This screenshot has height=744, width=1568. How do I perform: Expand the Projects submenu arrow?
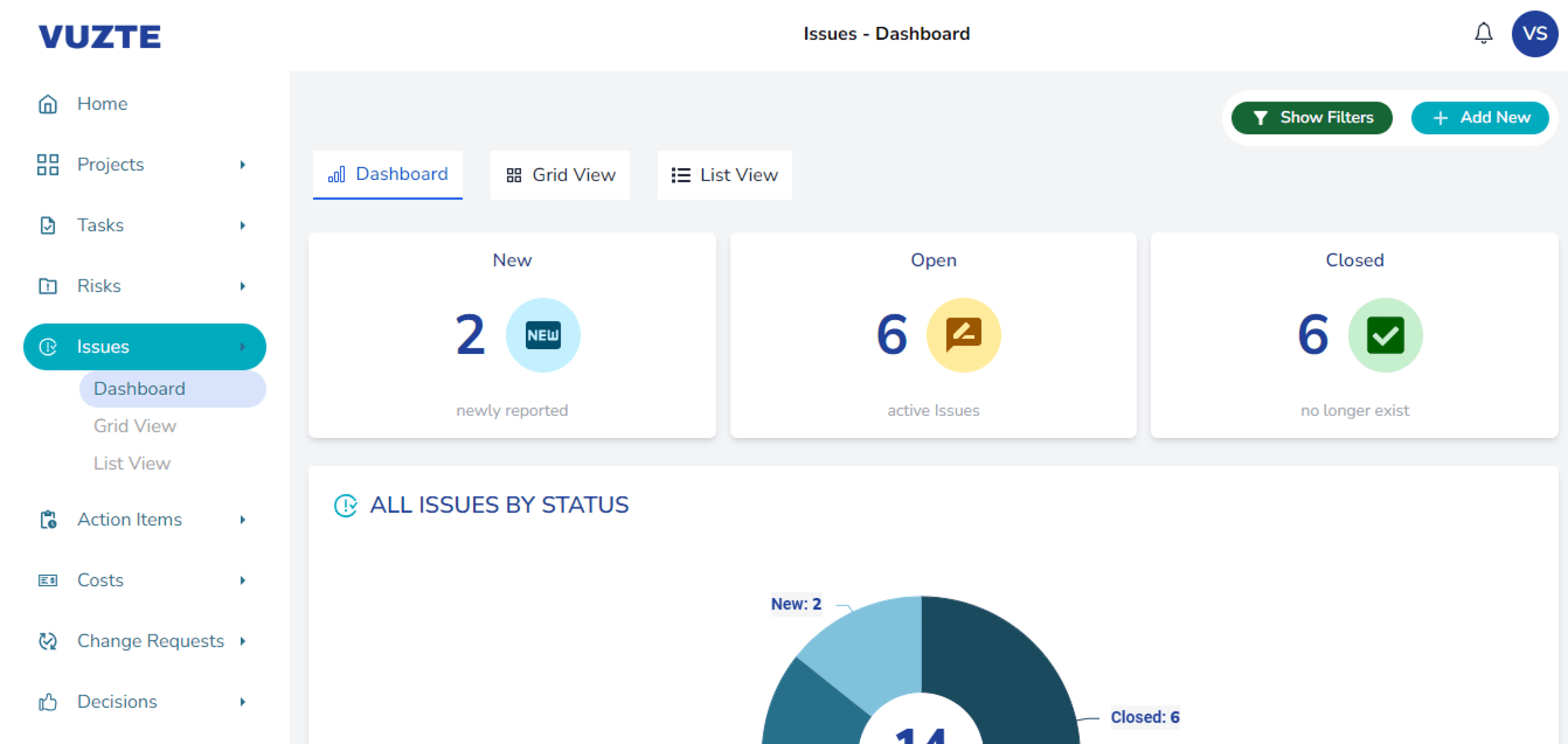click(x=243, y=165)
